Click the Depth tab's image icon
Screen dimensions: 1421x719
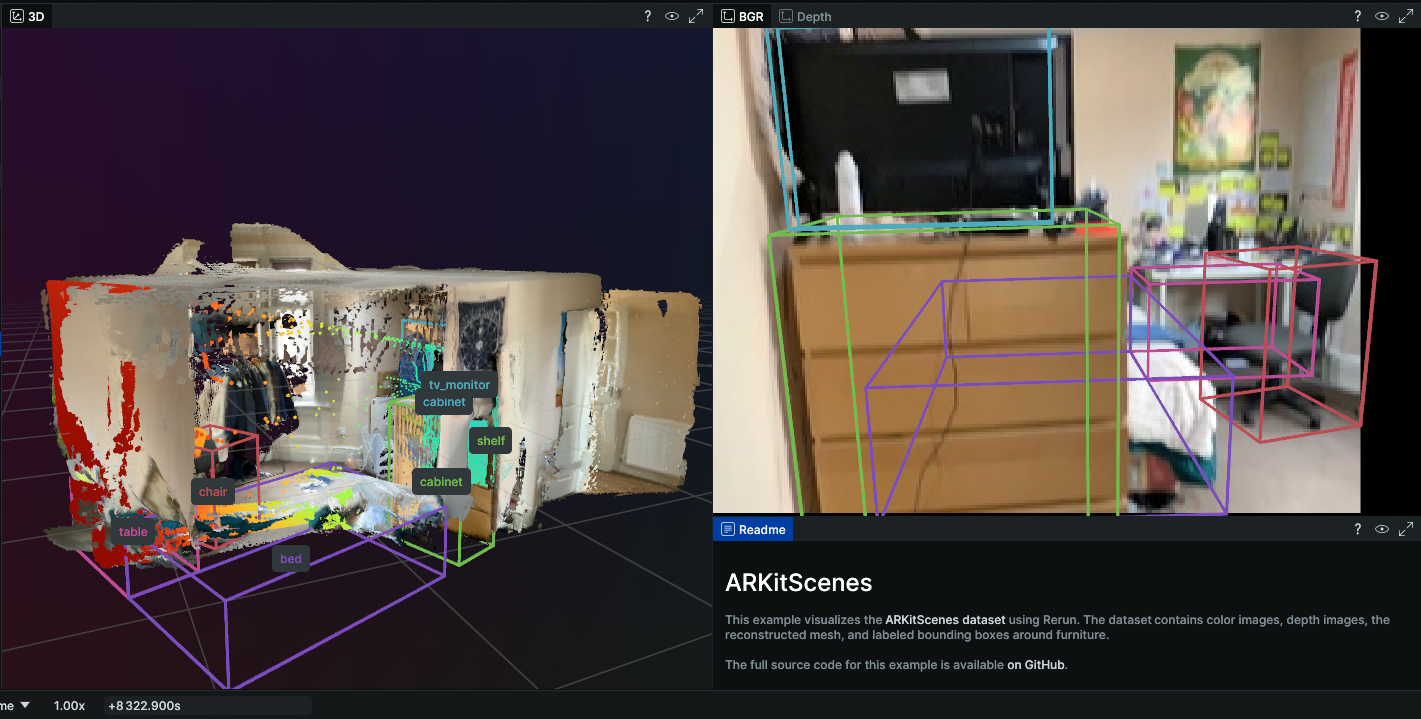click(x=786, y=16)
